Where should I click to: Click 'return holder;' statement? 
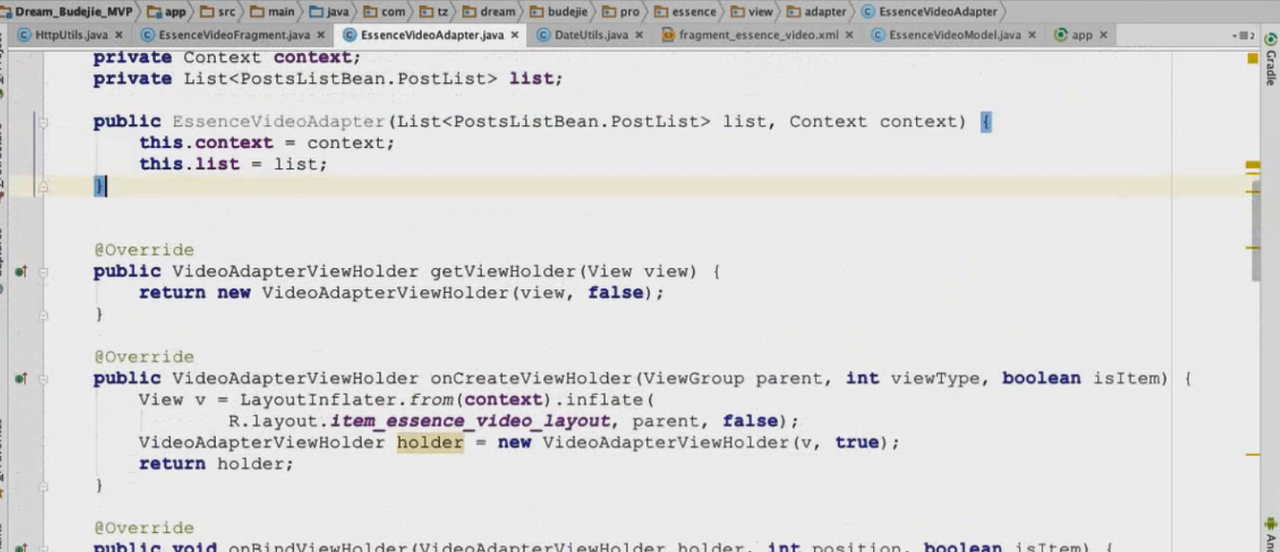click(216, 464)
